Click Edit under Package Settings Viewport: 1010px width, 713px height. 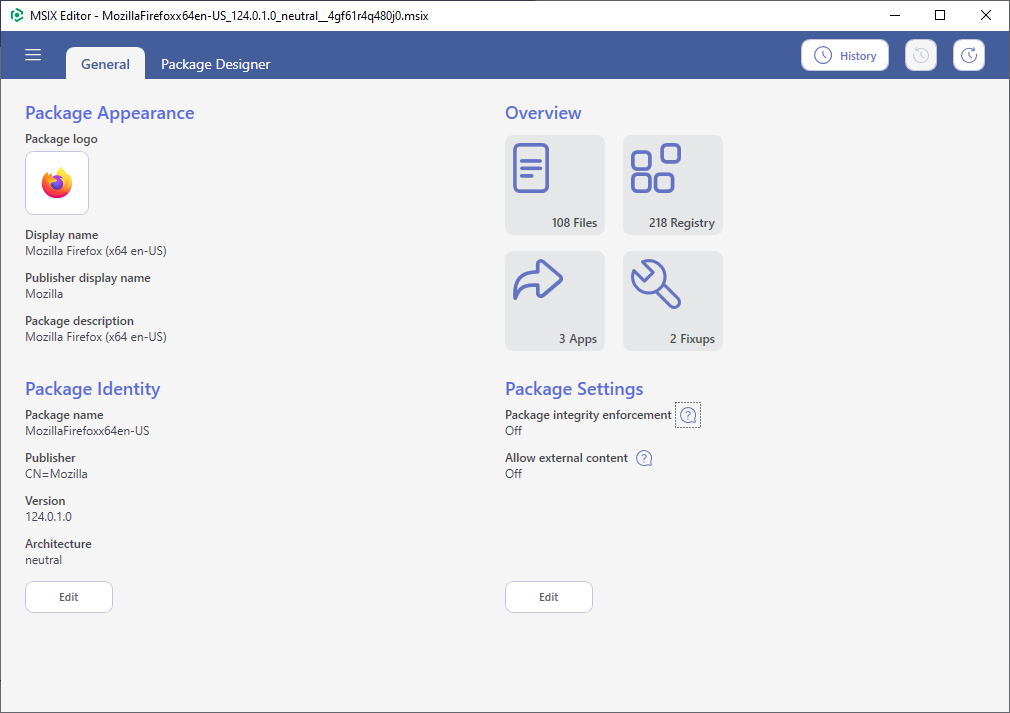pos(549,597)
